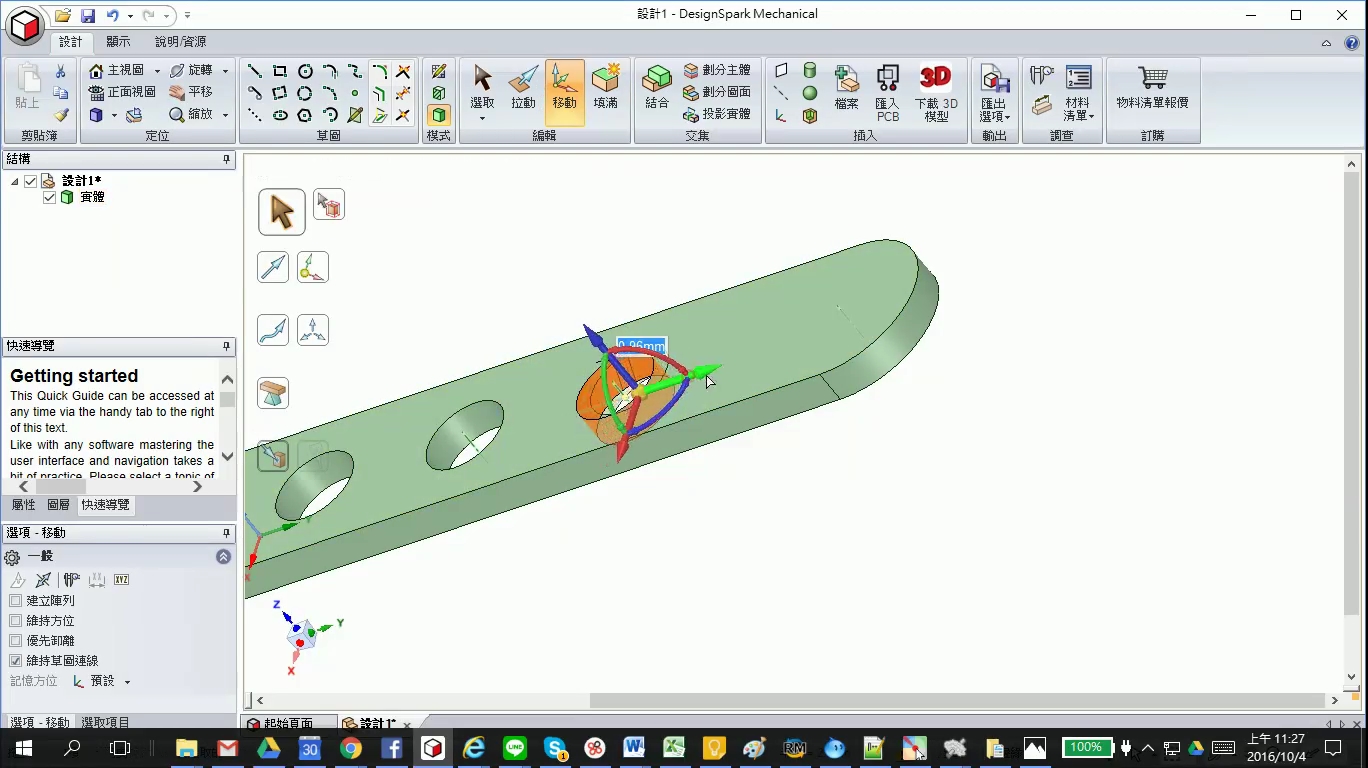Open the 顯示 ribbon tab
The width and height of the screenshot is (1368, 768).
[118, 42]
